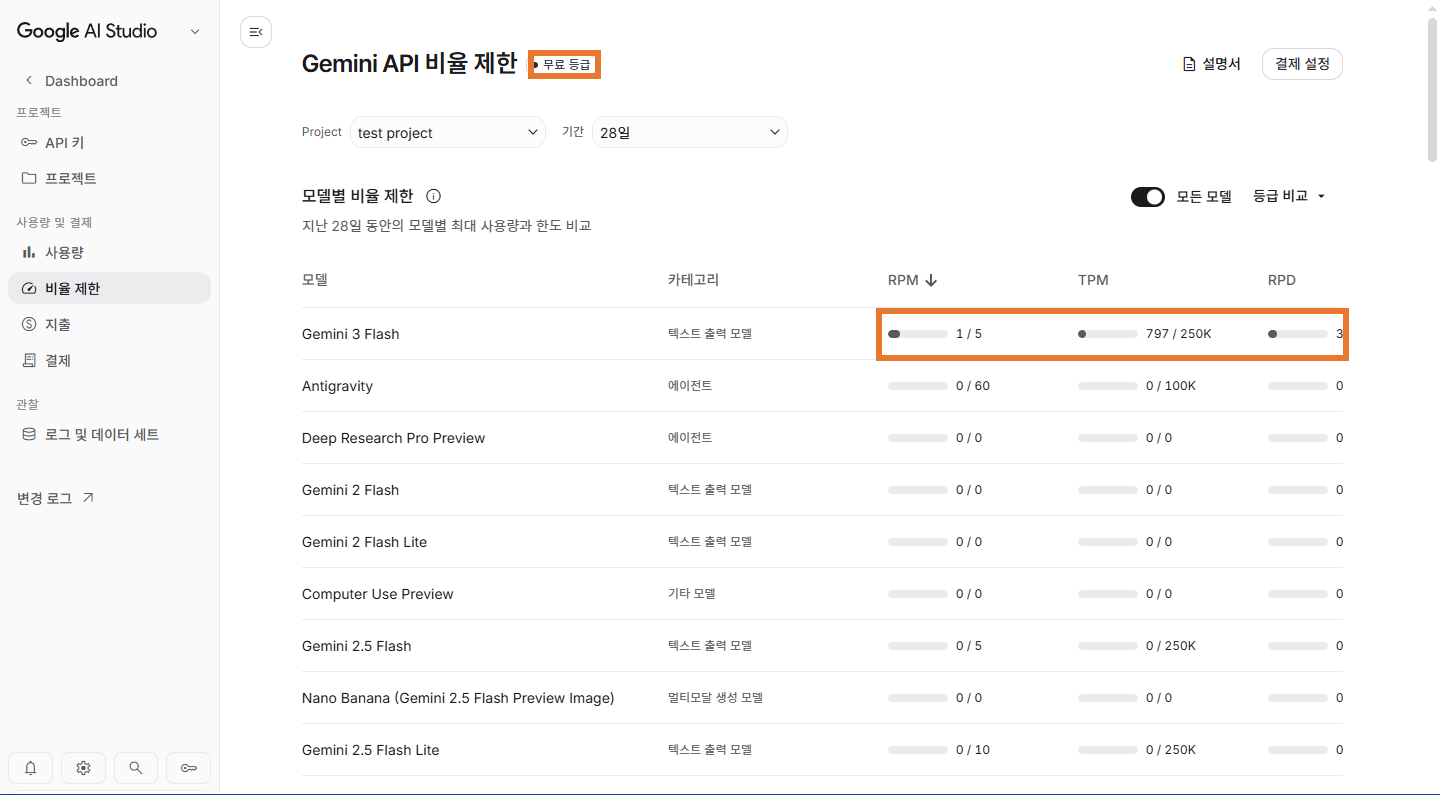Open settings gear icon in sidebar footer
The image size is (1440, 795).
tap(83, 768)
